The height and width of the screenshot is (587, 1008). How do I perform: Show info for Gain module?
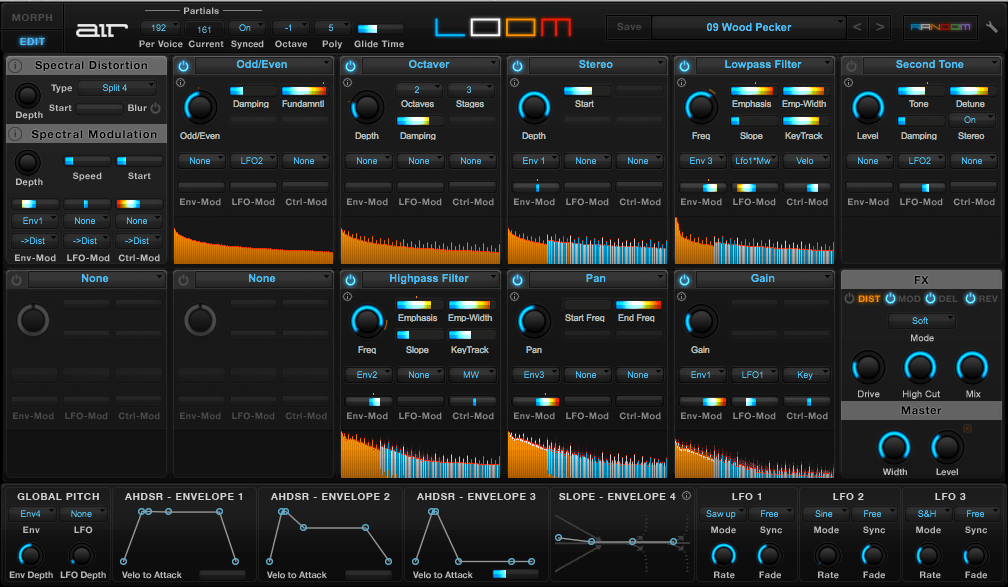(681, 297)
